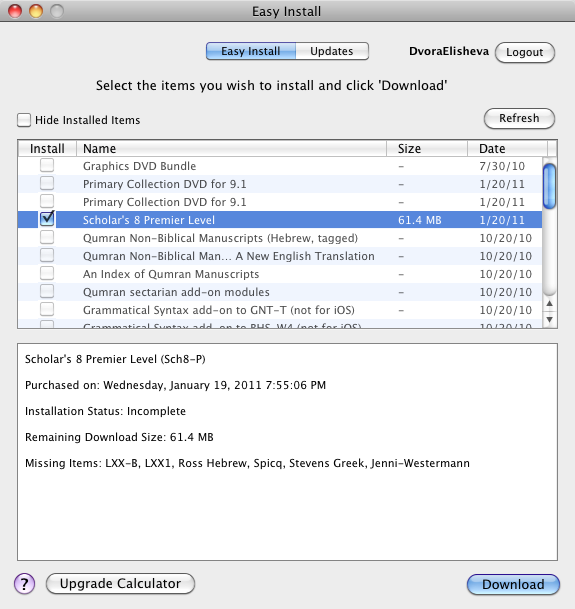Click the Purchased on date line
The width and height of the screenshot is (575, 609).
tap(175, 385)
